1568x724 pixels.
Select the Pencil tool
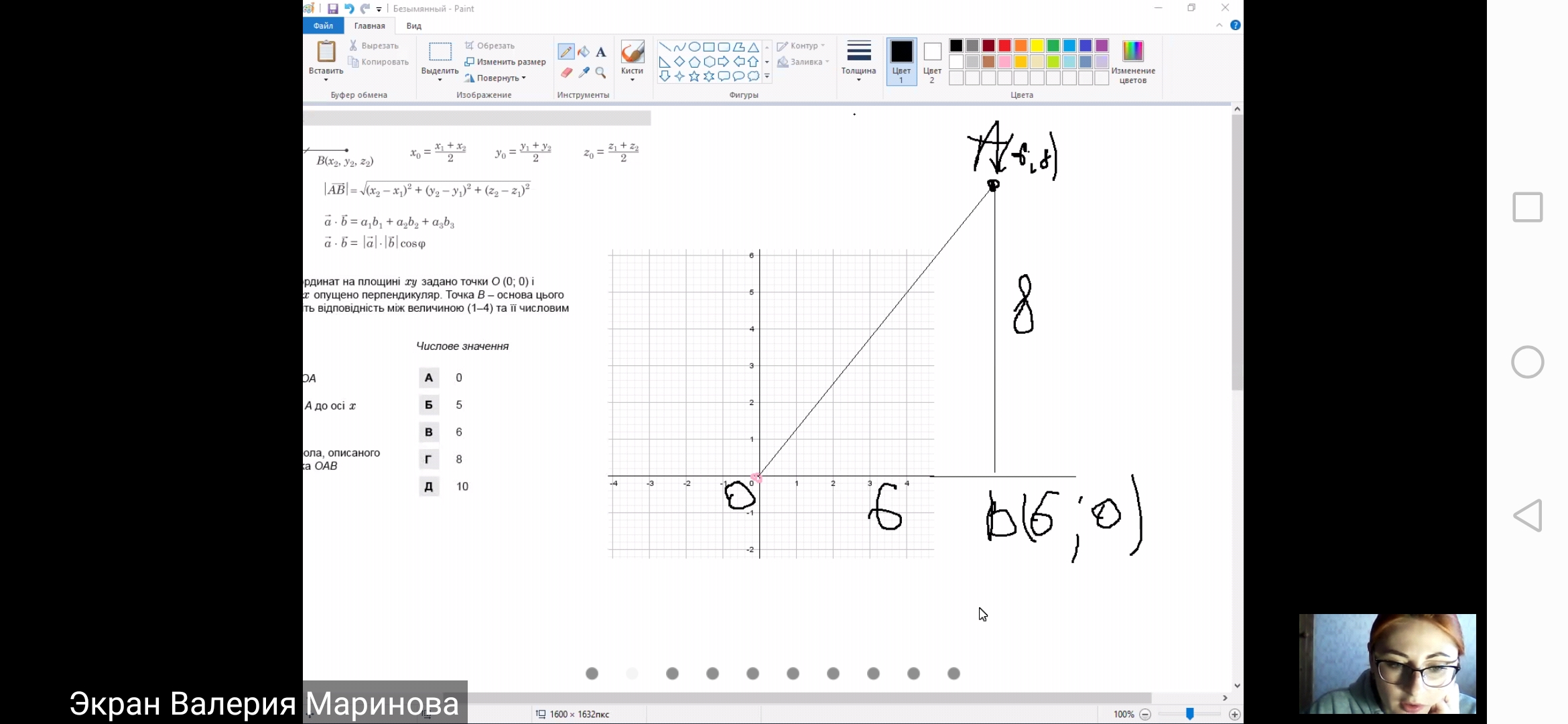[566, 52]
